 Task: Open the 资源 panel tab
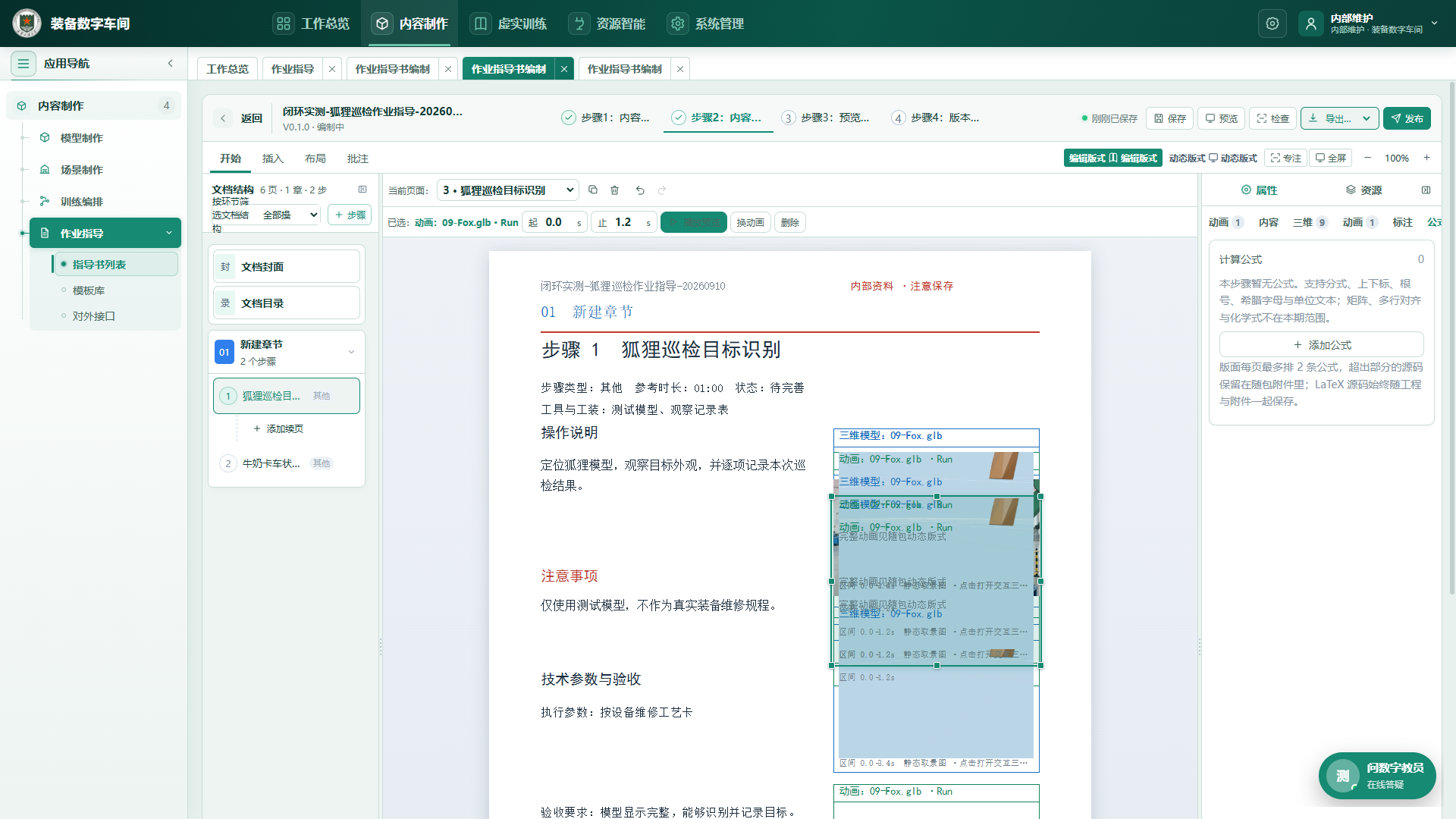(x=1363, y=190)
